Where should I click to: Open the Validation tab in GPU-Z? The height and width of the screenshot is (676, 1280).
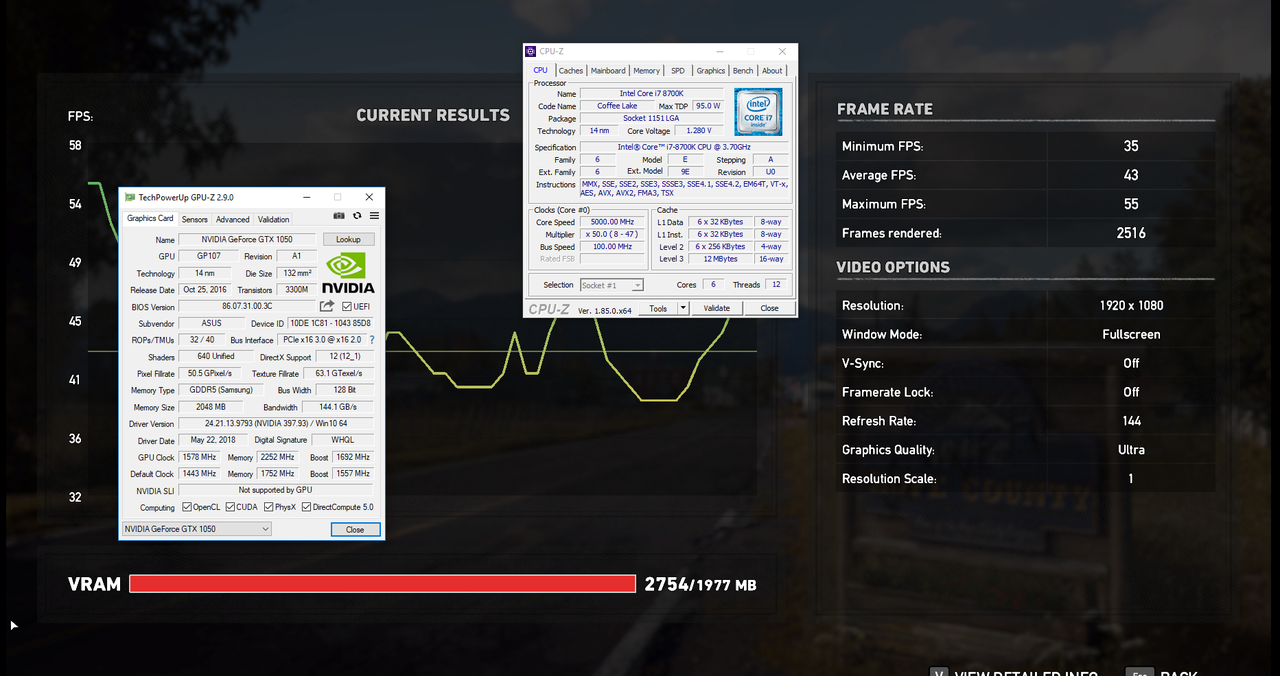pos(274,219)
